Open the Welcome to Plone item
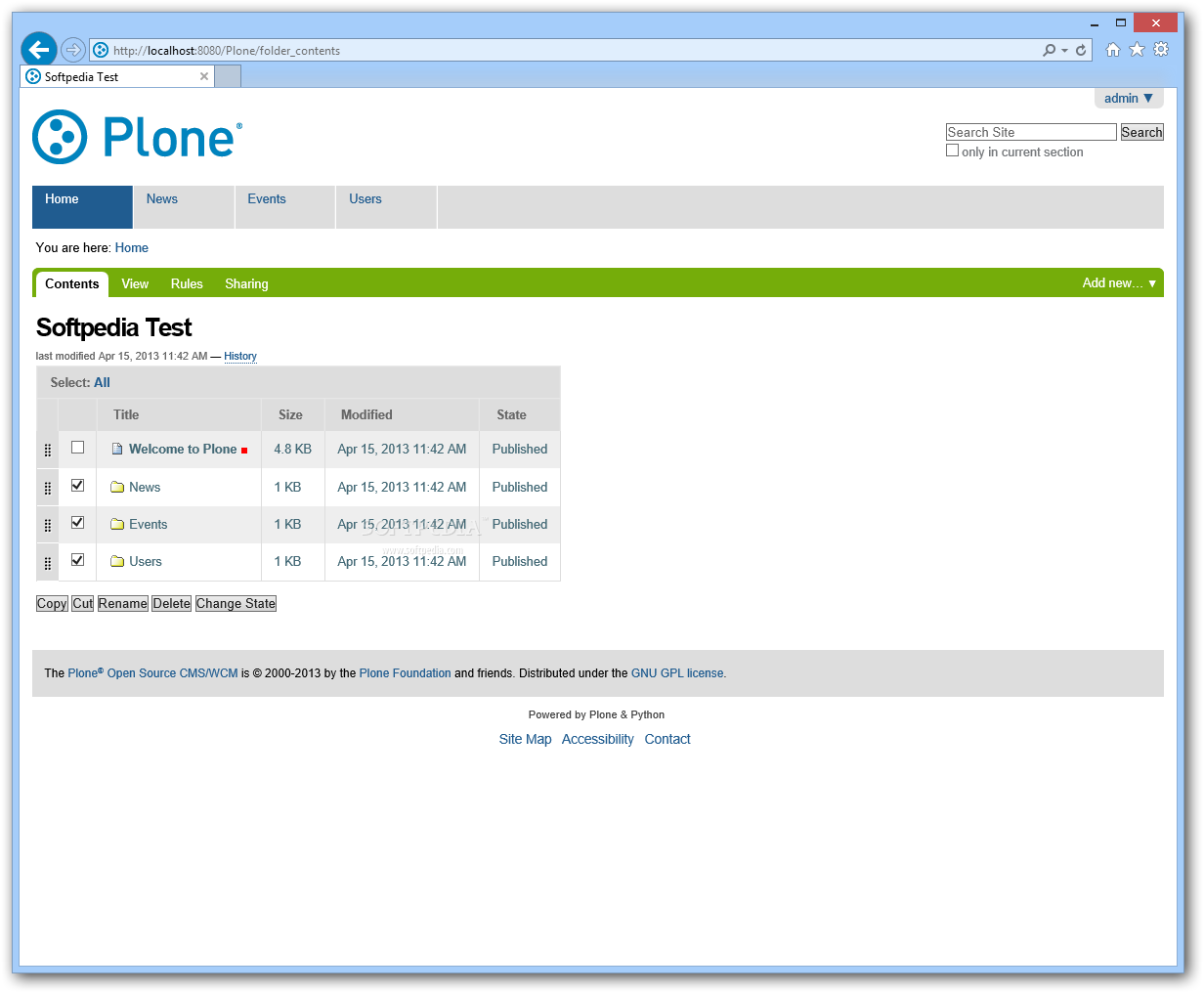 click(x=183, y=449)
